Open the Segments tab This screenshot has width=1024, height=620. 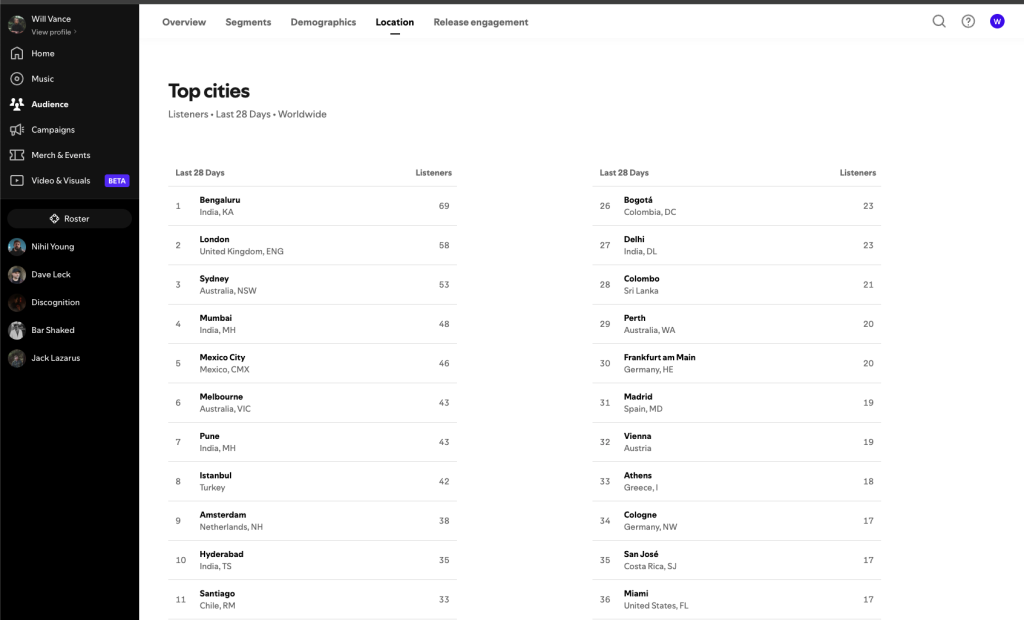tap(248, 22)
